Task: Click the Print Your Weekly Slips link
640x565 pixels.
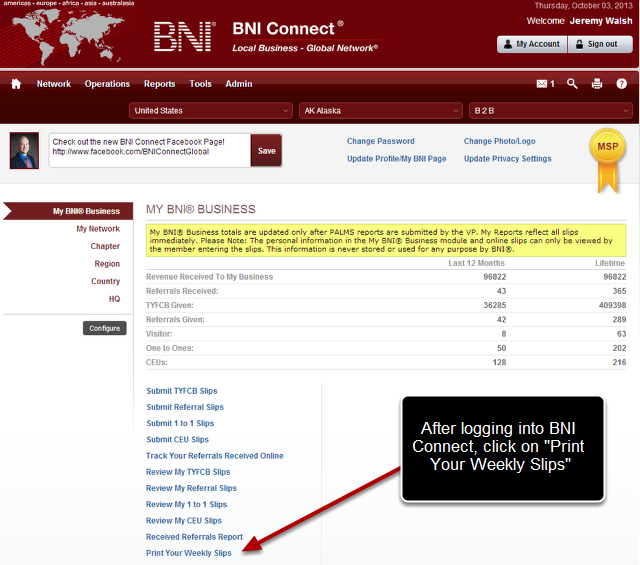Action: tap(188, 553)
